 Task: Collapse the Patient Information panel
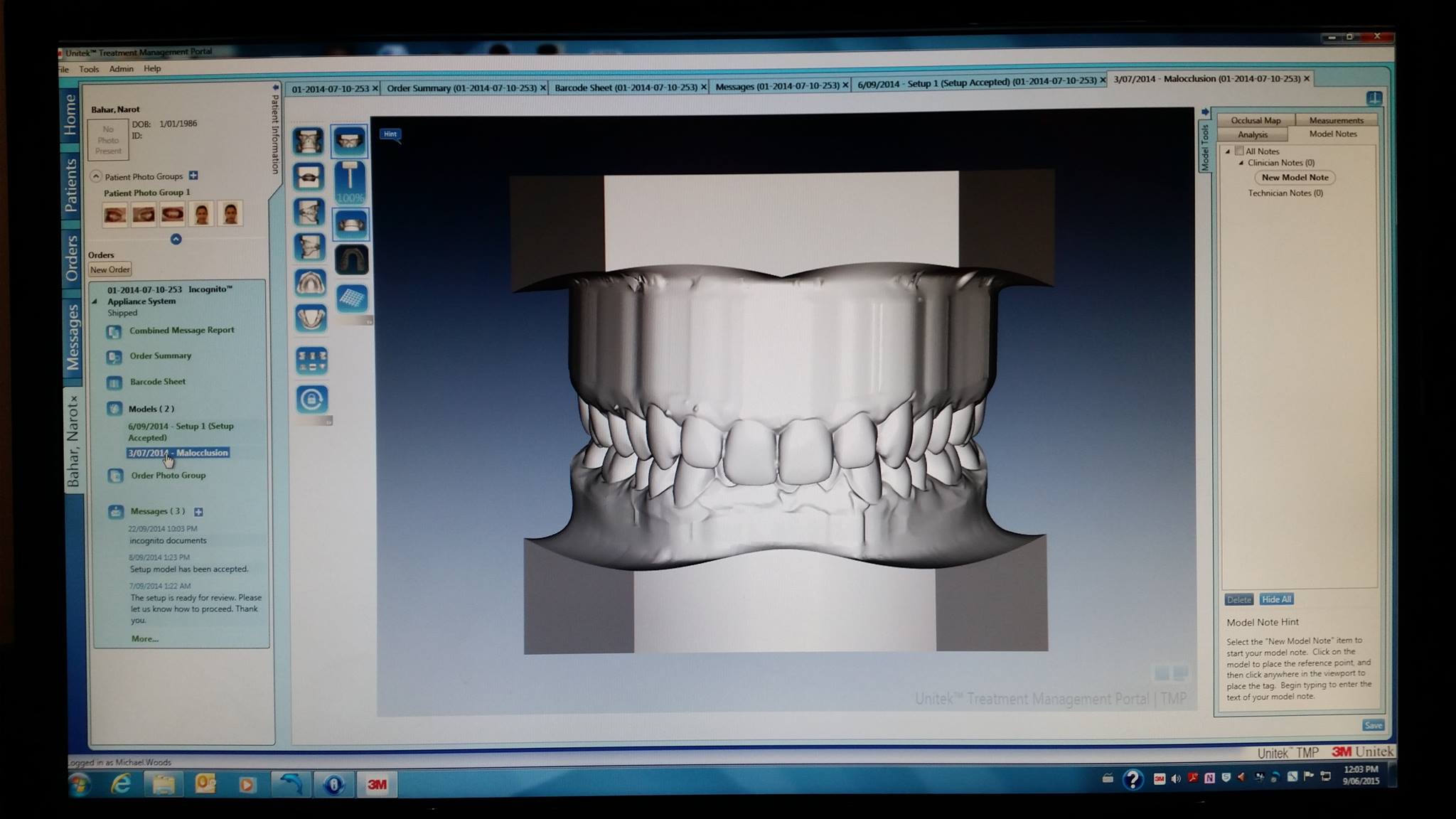[275, 87]
